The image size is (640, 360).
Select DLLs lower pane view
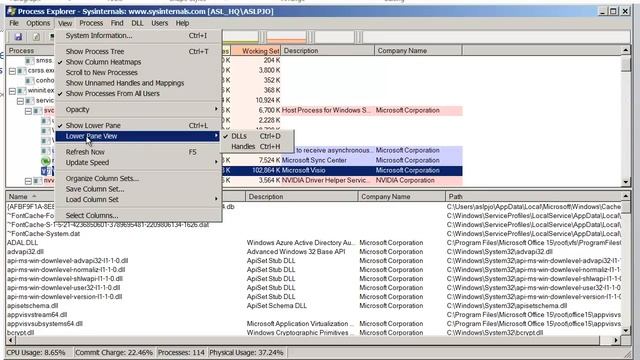tap(256, 136)
